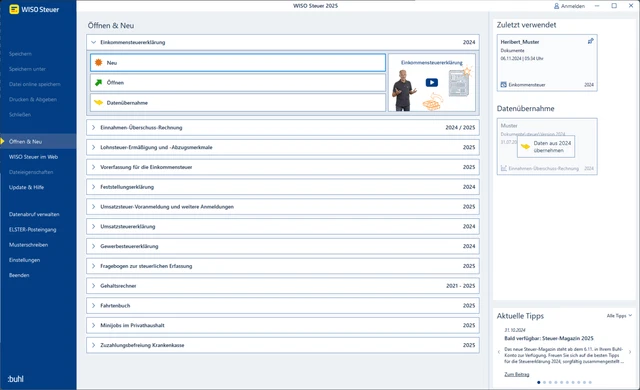Show the next tip with right arrow
640x390 pixels.
[x=630, y=352]
